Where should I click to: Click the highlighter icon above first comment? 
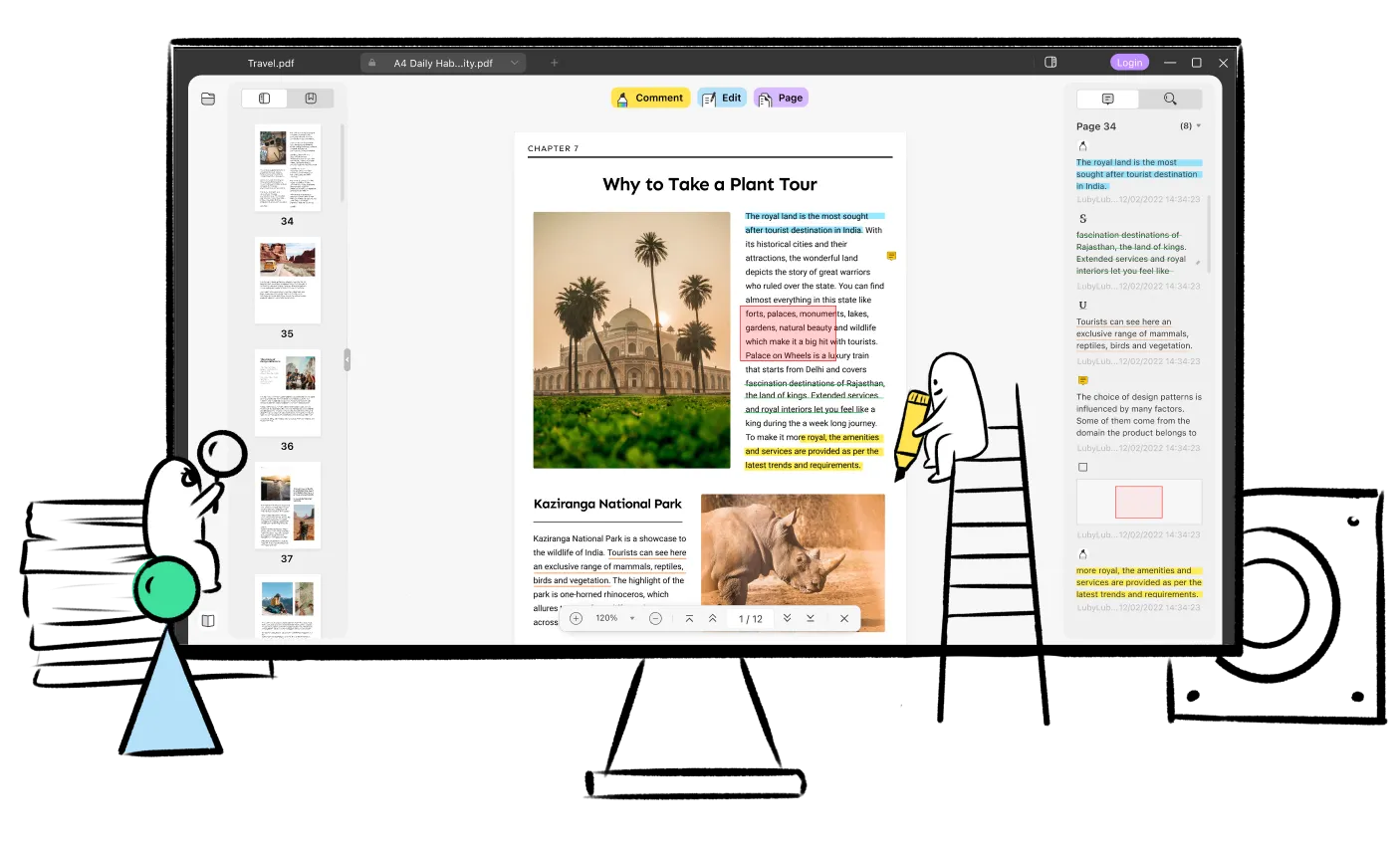pyautogui.click(x=1082, y=146)
